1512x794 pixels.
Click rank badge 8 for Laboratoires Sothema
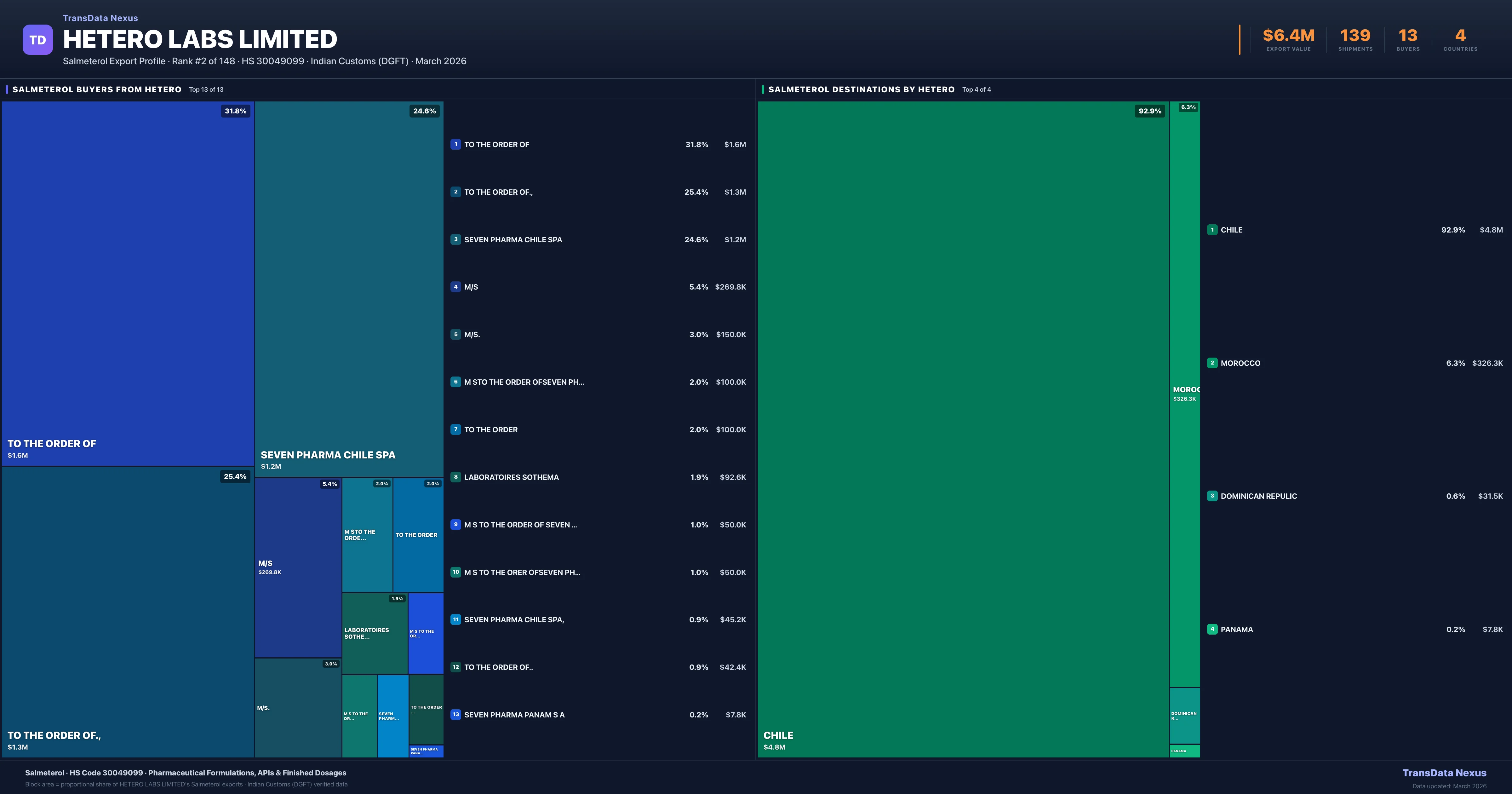[455, 477]
